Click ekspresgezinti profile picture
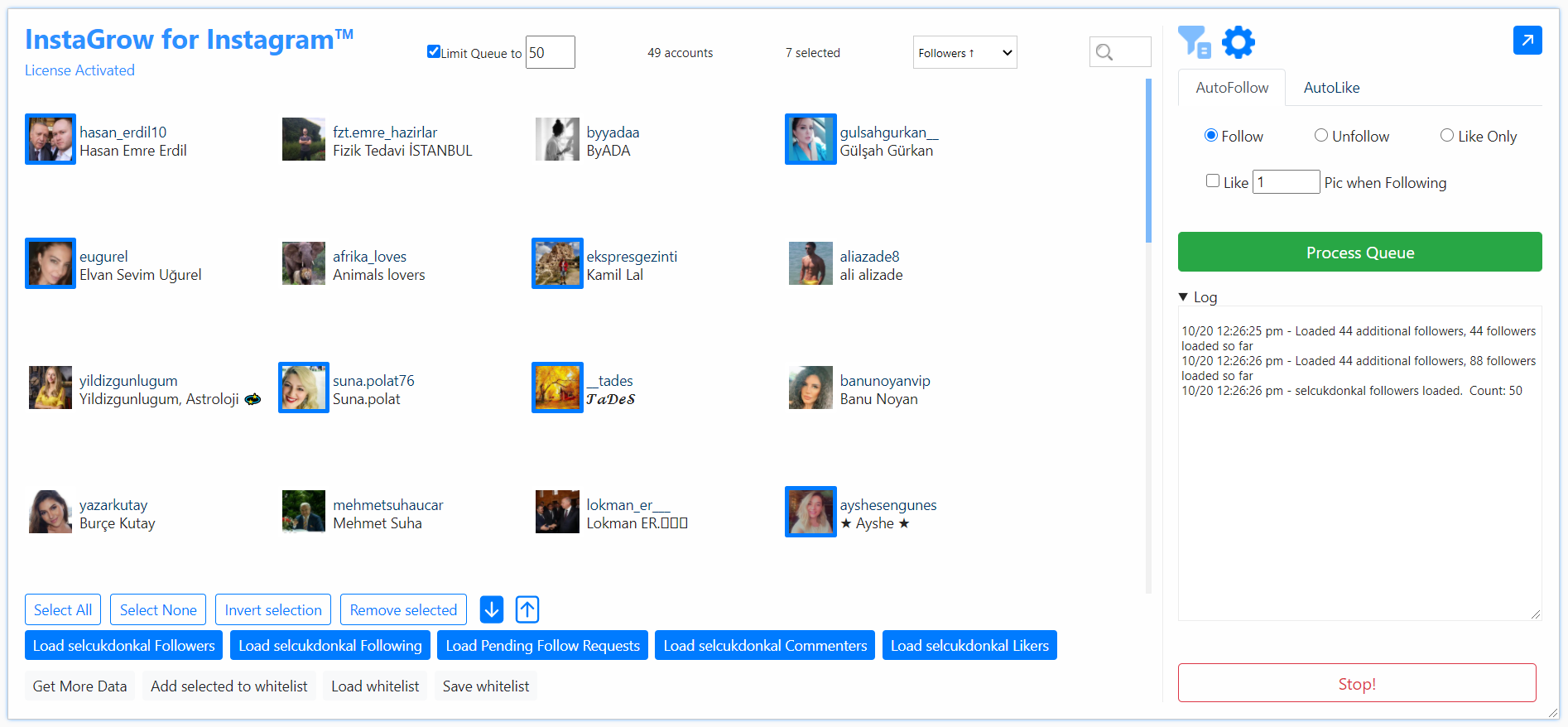 [557, 263]
